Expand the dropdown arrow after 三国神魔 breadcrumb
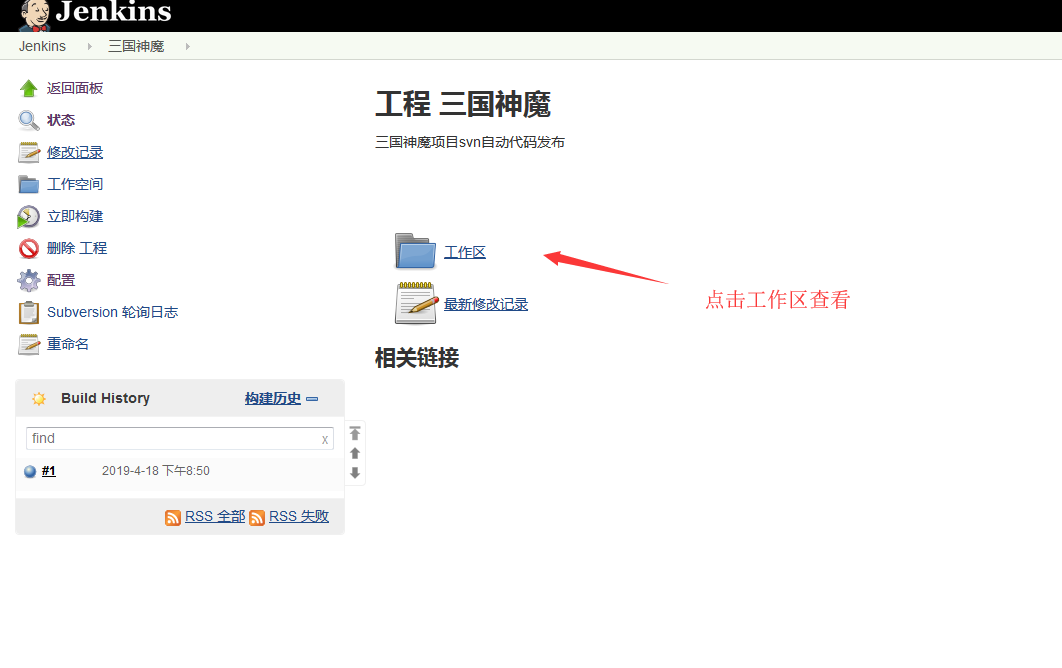1062x668 pixels. [x=187, y=47]
